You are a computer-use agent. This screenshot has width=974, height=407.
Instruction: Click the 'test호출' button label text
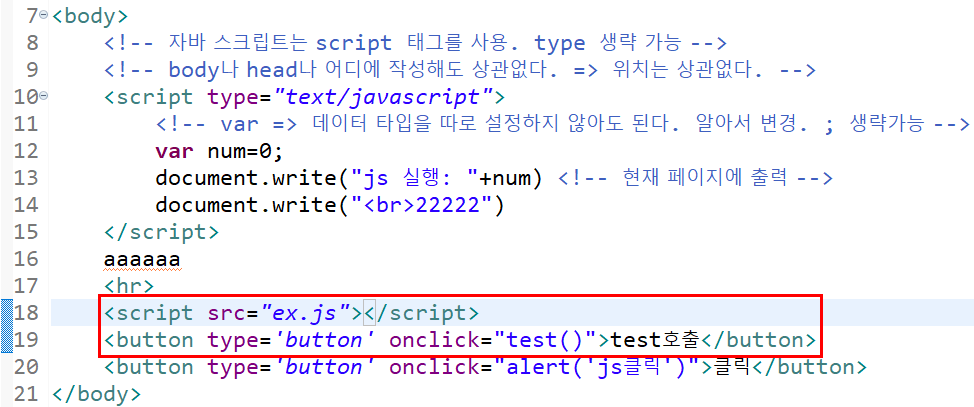[655, 341]
